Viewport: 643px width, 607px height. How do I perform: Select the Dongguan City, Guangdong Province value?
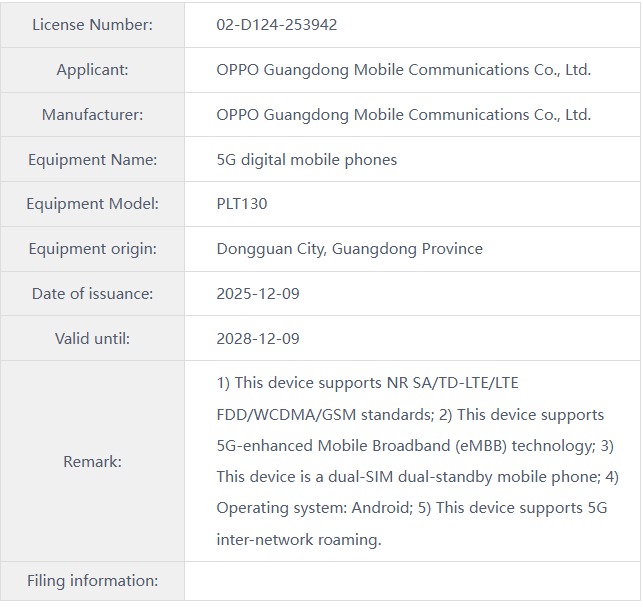coord(349,249)
